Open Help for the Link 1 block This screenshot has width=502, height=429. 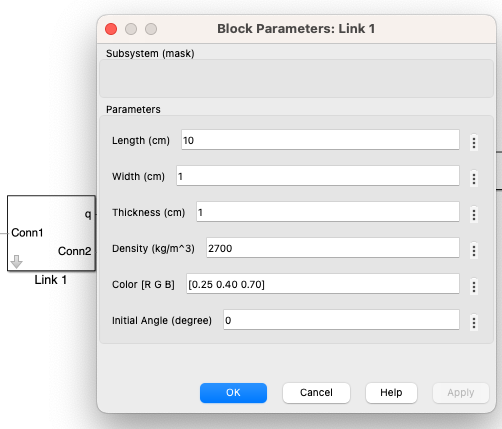(x=391, y=393)
